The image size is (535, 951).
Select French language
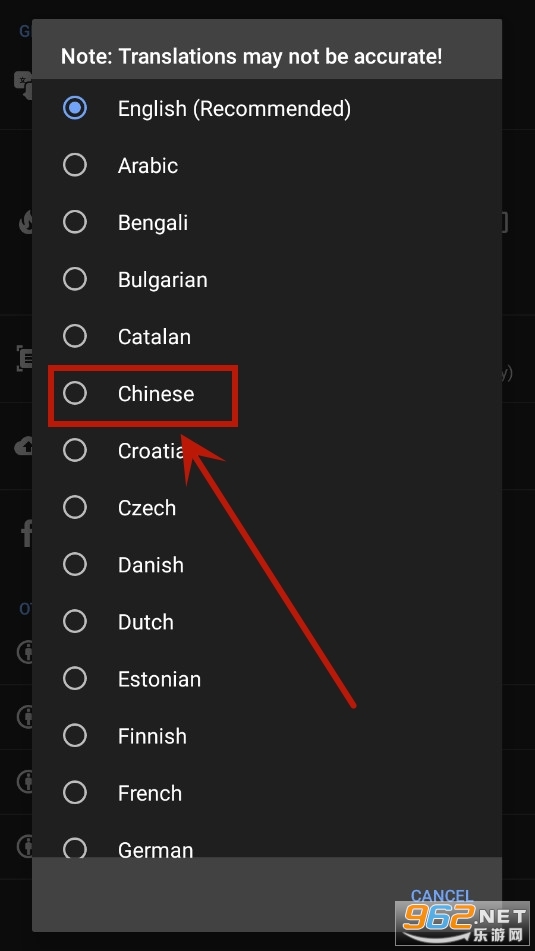click(x=267, y=792)
